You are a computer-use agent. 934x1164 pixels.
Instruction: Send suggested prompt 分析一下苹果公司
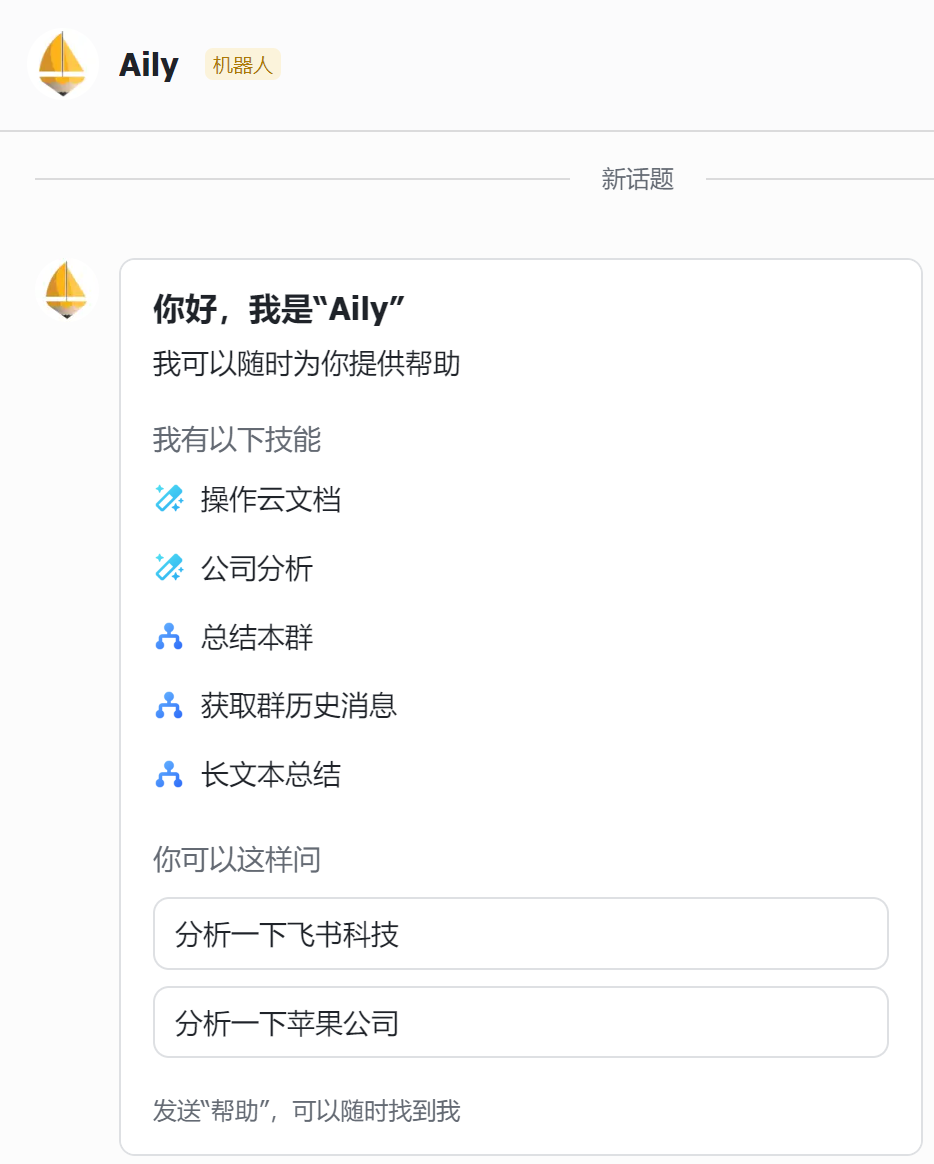tap(520, 1022)
